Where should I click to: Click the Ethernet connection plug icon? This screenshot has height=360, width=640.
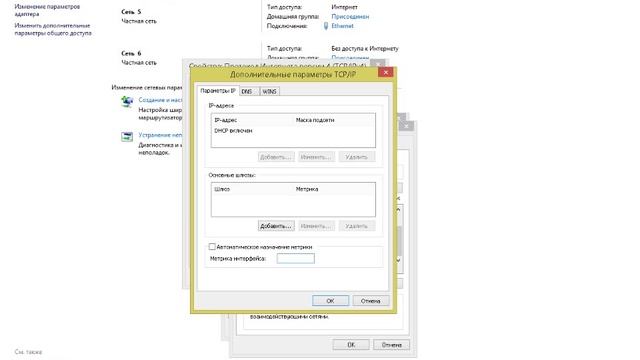[326, 26]
